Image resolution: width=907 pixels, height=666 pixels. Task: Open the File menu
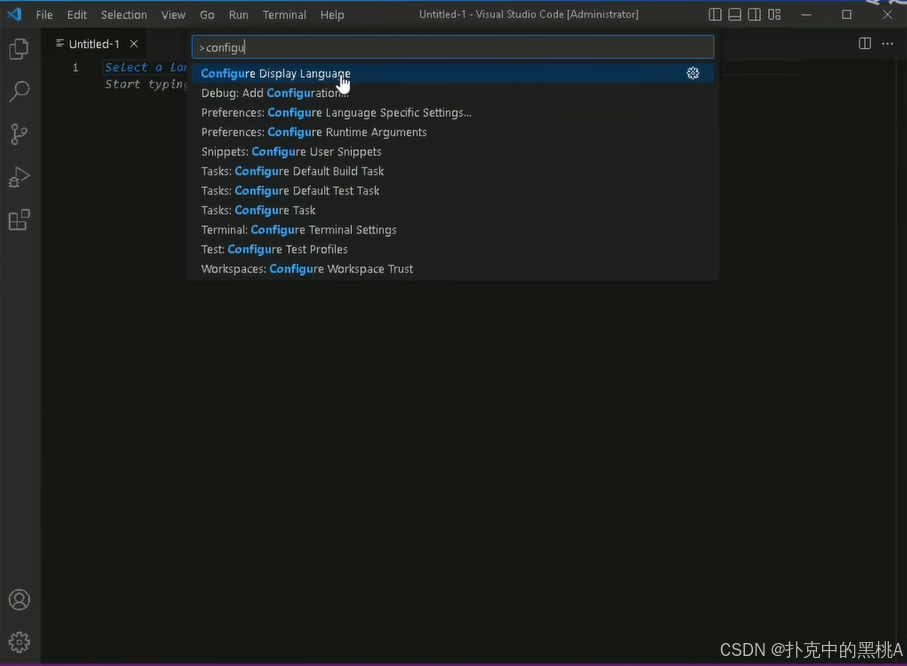pos(44,14)
